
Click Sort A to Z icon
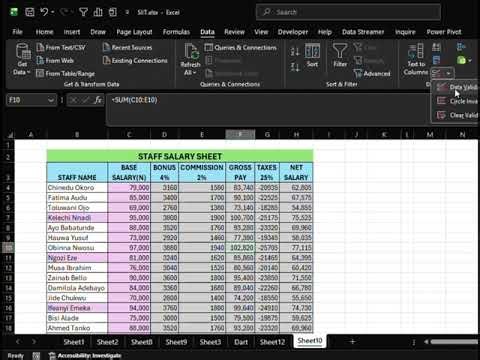(x=295, y=52)
